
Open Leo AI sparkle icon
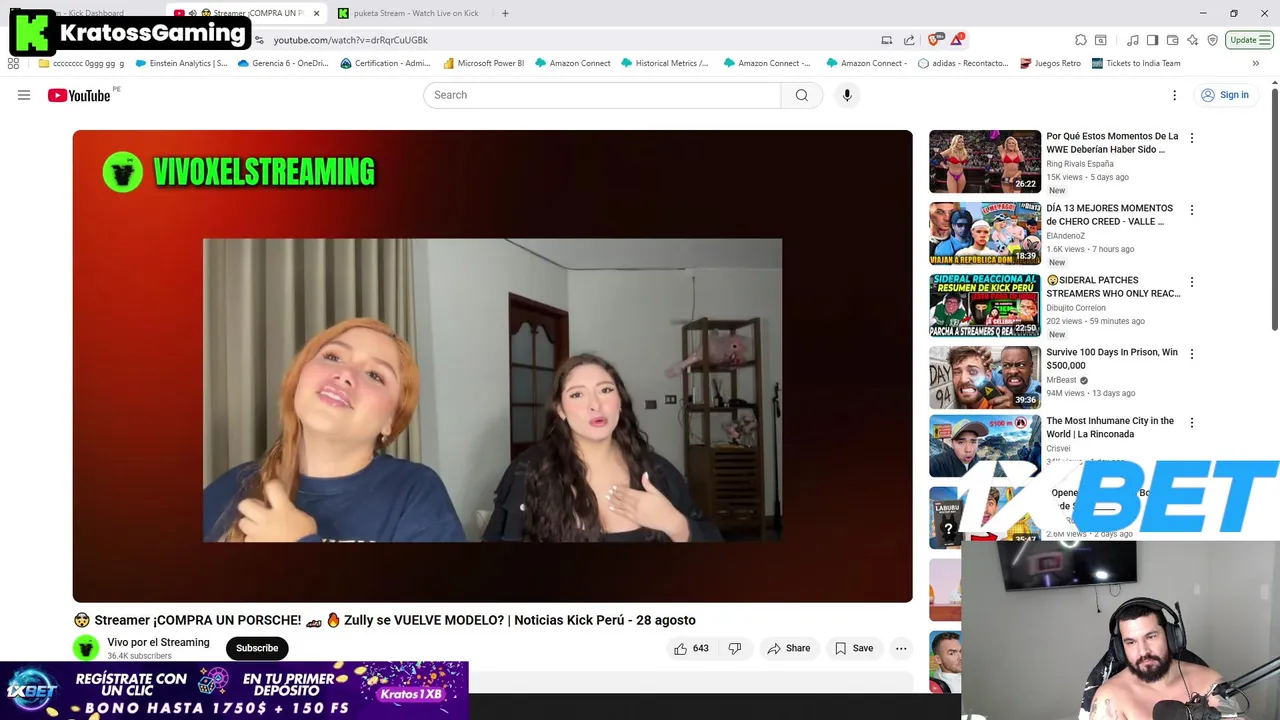tap(1192, 40)
